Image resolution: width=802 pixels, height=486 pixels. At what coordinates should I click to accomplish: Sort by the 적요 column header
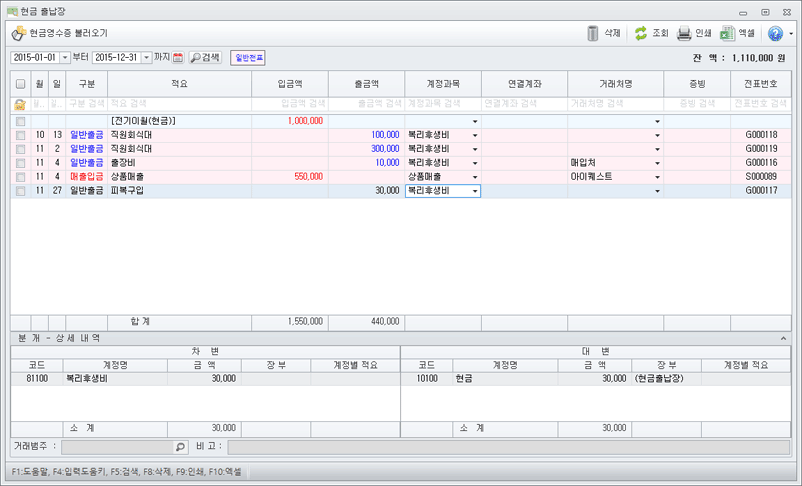click(x=180, y=84)
